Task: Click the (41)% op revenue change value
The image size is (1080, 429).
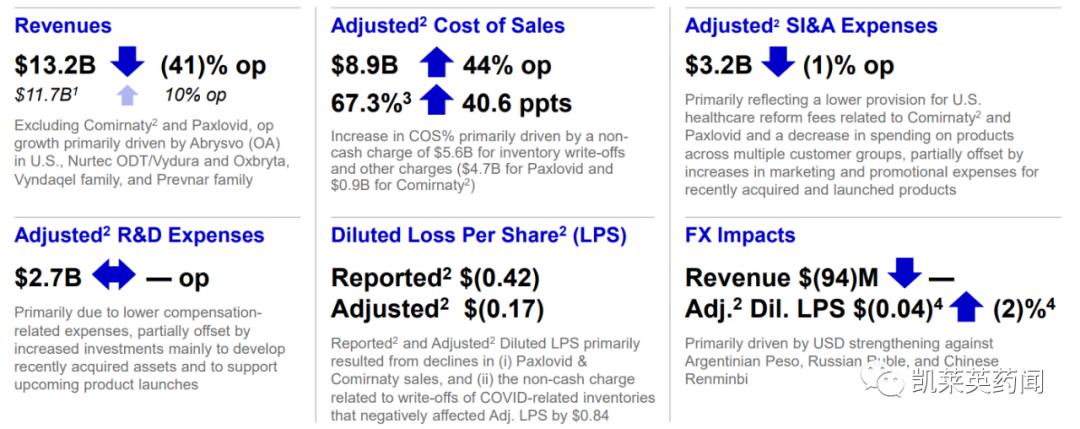Action: [213, 65]
